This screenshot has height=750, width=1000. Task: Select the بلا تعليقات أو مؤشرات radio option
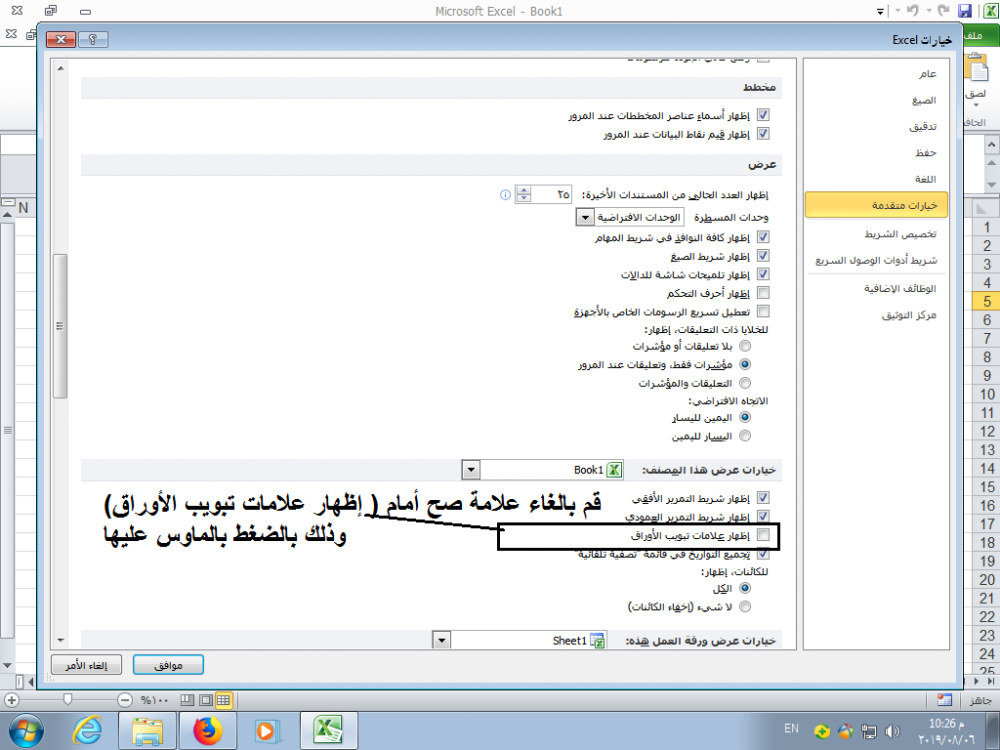[x=744, y=346]
